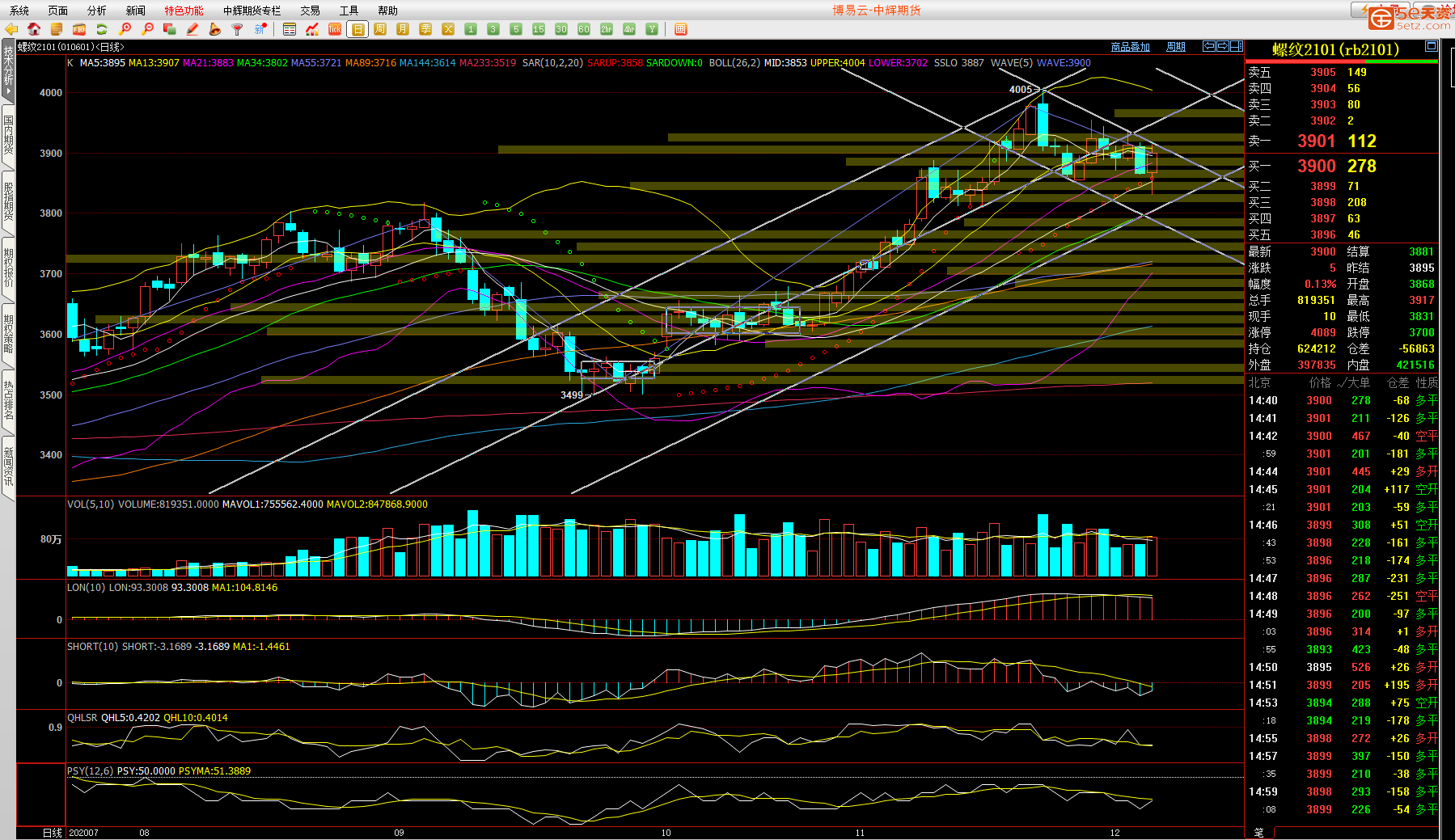Click the red trend chart icon
This screenshot has height=840, width=1455.
[x=312, y=29]
